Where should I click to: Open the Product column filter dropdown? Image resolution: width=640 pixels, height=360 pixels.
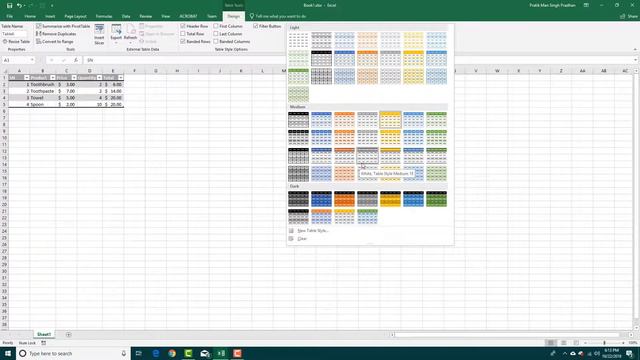(x=53, y=78)
